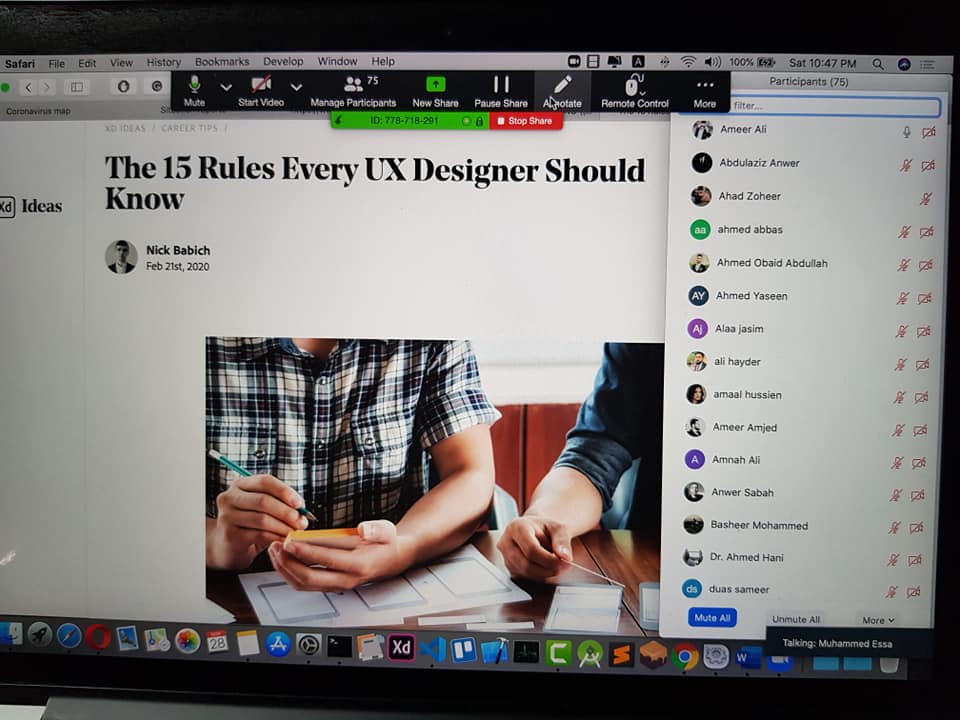Screen dimensions: 960x720
Task: Open the More dropdown in Participants panel
Action: pos(878,620)
